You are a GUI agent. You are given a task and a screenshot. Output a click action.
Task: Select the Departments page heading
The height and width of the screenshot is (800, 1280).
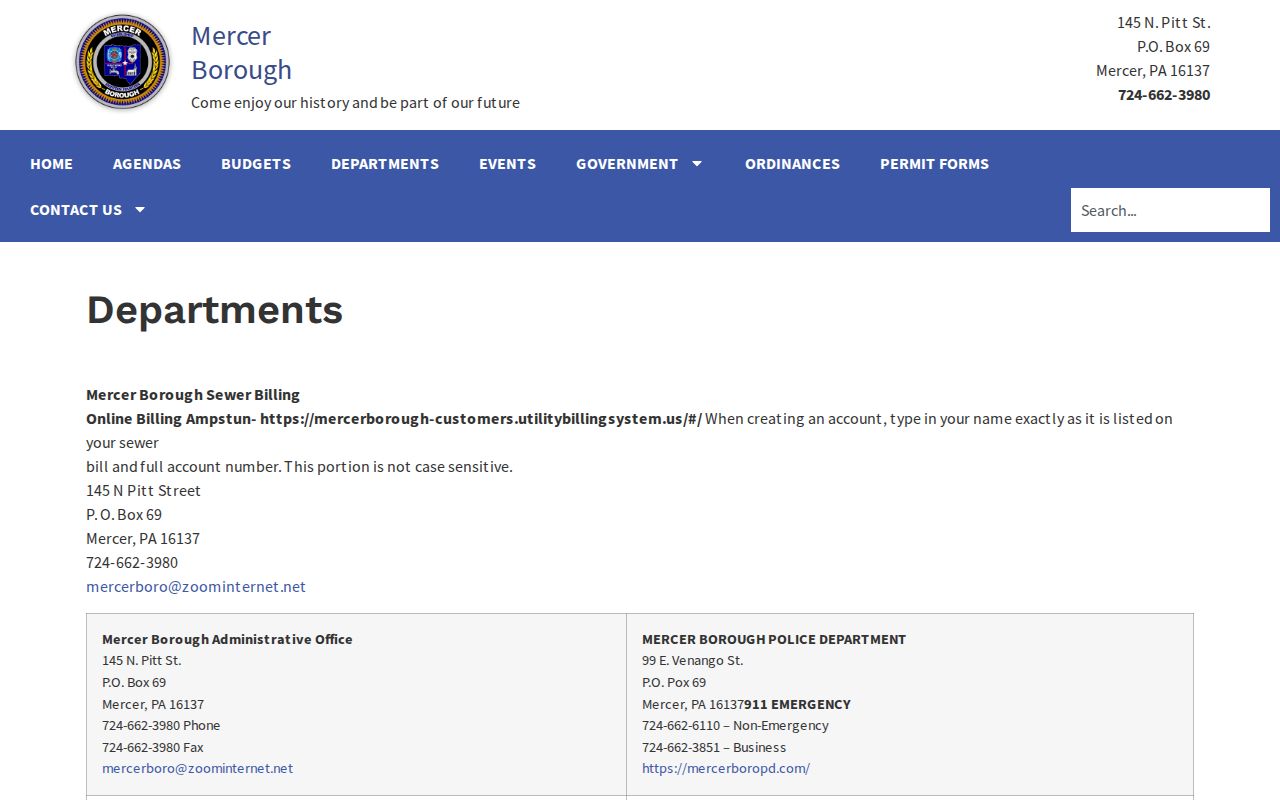(215, 310)
